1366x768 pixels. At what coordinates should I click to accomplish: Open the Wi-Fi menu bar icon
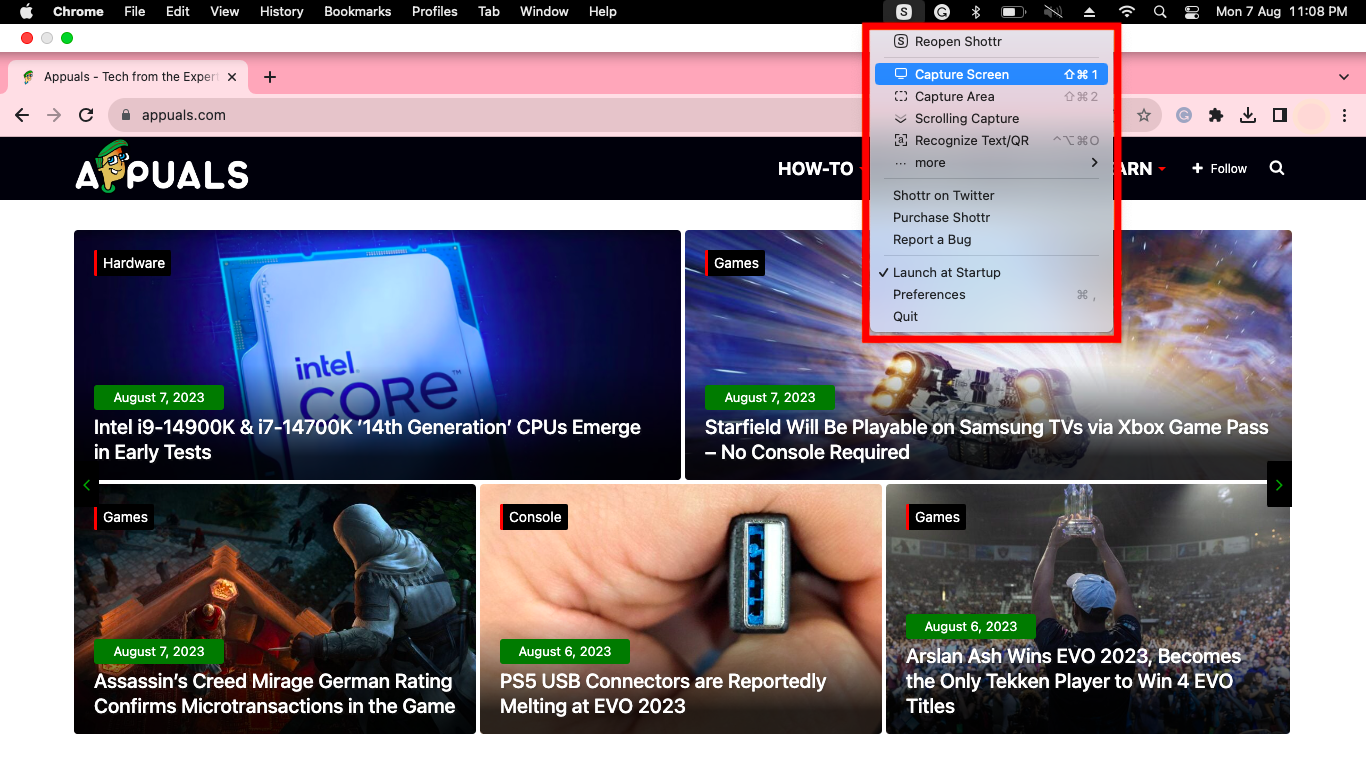tap(1127, 12)
